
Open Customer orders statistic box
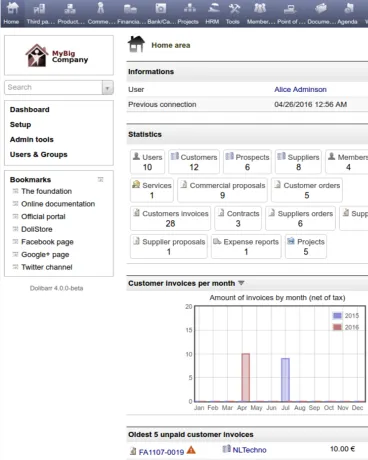pos(307,190)
